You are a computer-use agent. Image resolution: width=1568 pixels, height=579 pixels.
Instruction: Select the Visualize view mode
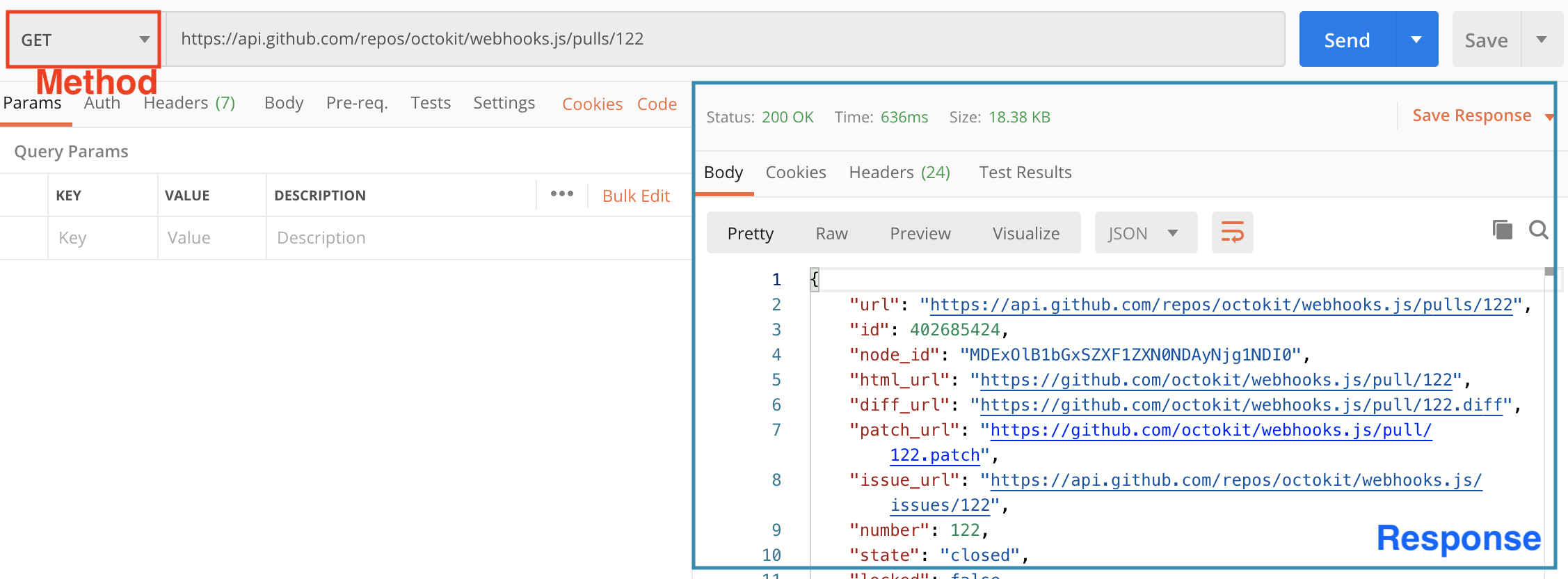[1026, 234]
